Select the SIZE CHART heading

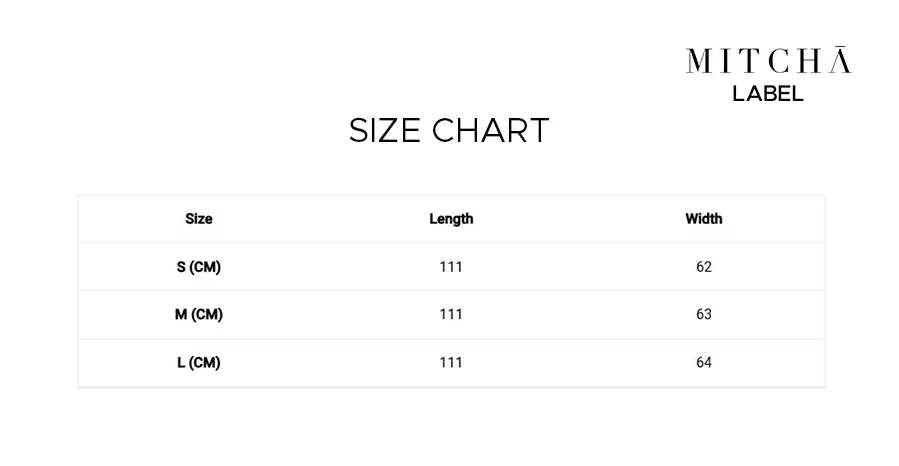click(449, 131)
